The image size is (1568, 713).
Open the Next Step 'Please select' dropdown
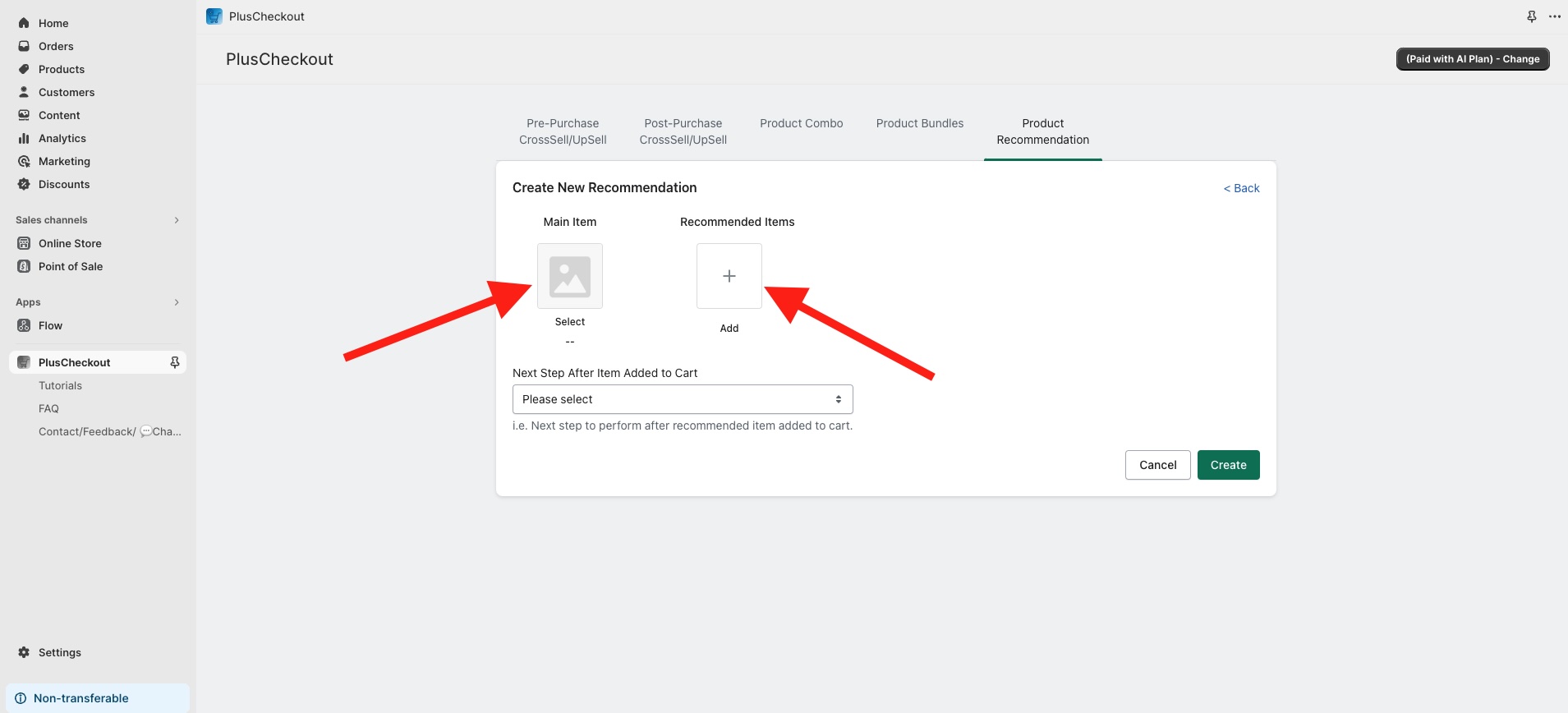[x=682, y=399]
